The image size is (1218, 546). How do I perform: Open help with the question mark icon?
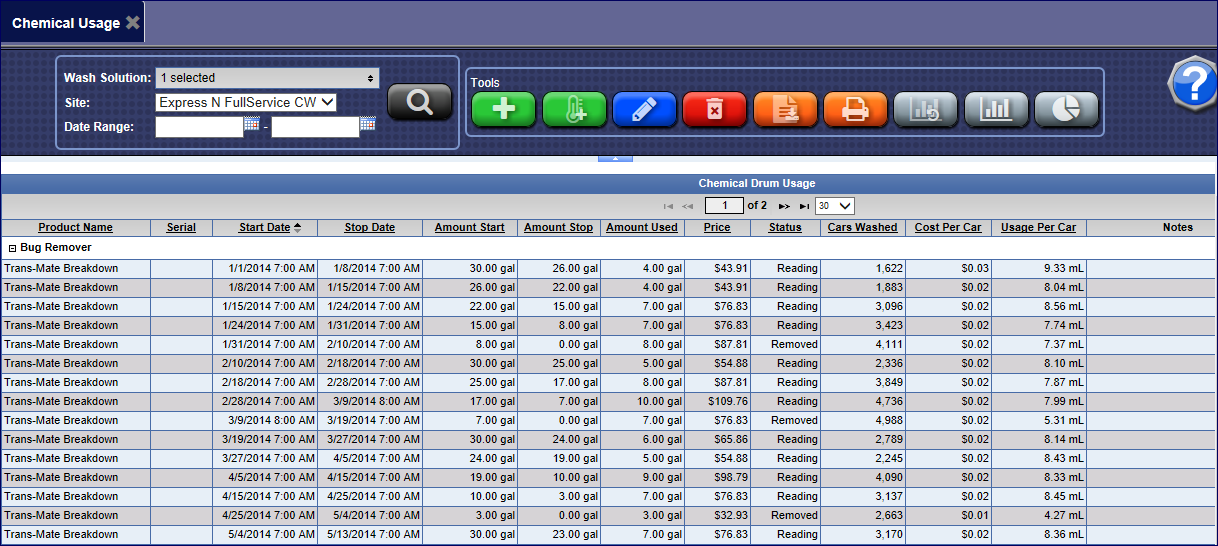[x=1192, y=85]
